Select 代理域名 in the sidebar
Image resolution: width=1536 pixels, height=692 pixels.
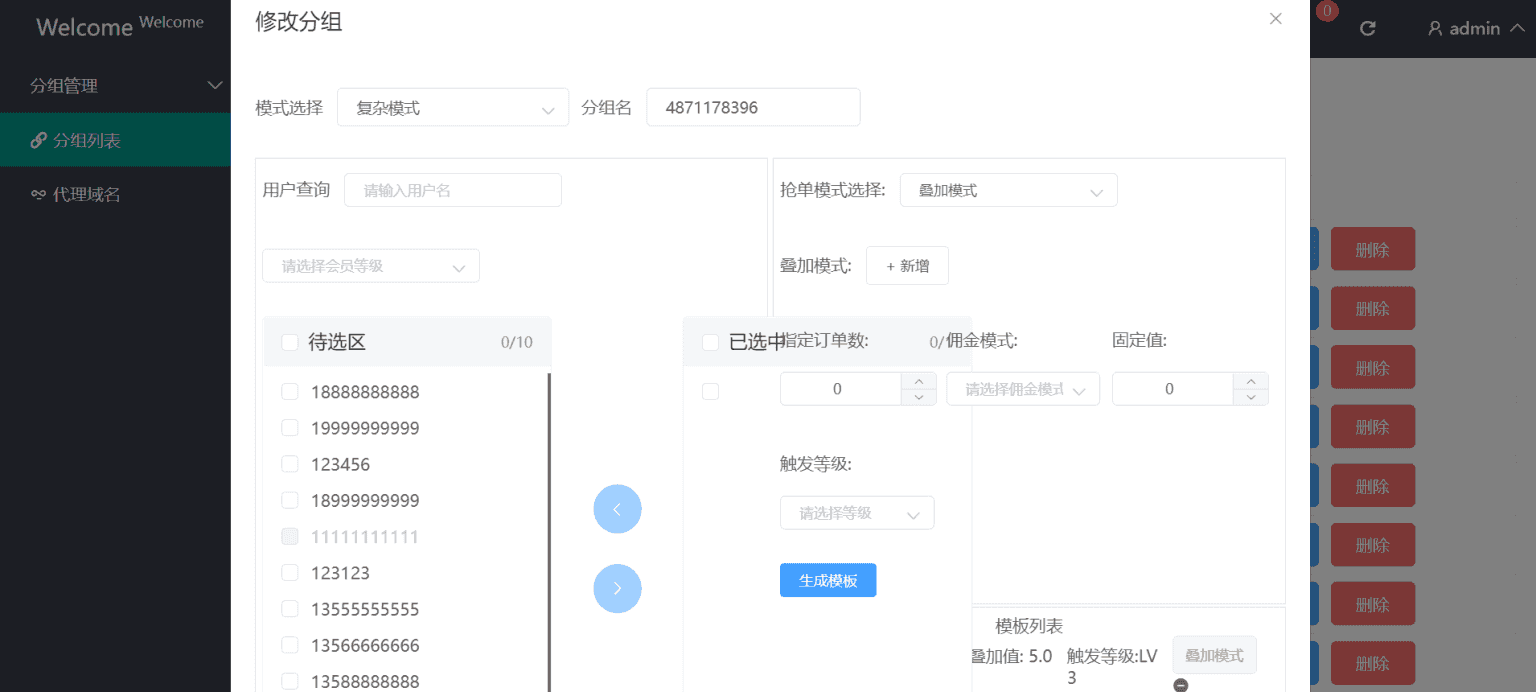click(115, 194)
